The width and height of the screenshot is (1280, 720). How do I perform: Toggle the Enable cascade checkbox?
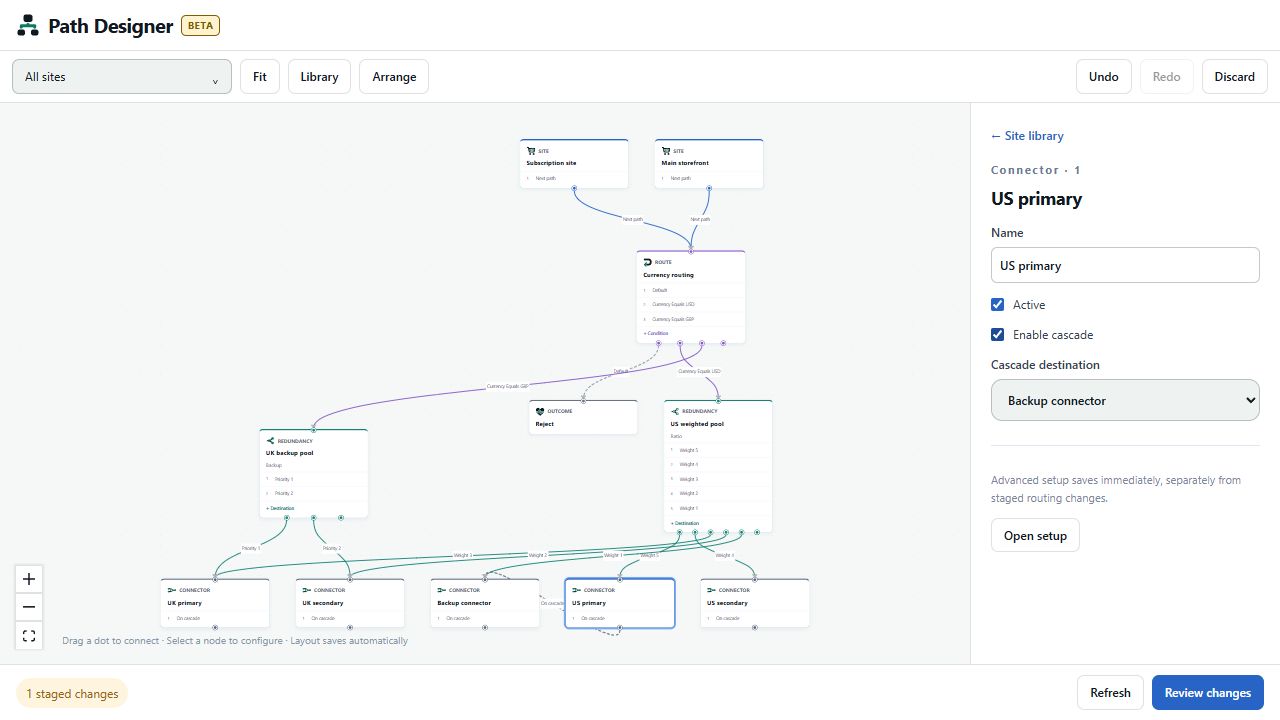pos(997,335)
